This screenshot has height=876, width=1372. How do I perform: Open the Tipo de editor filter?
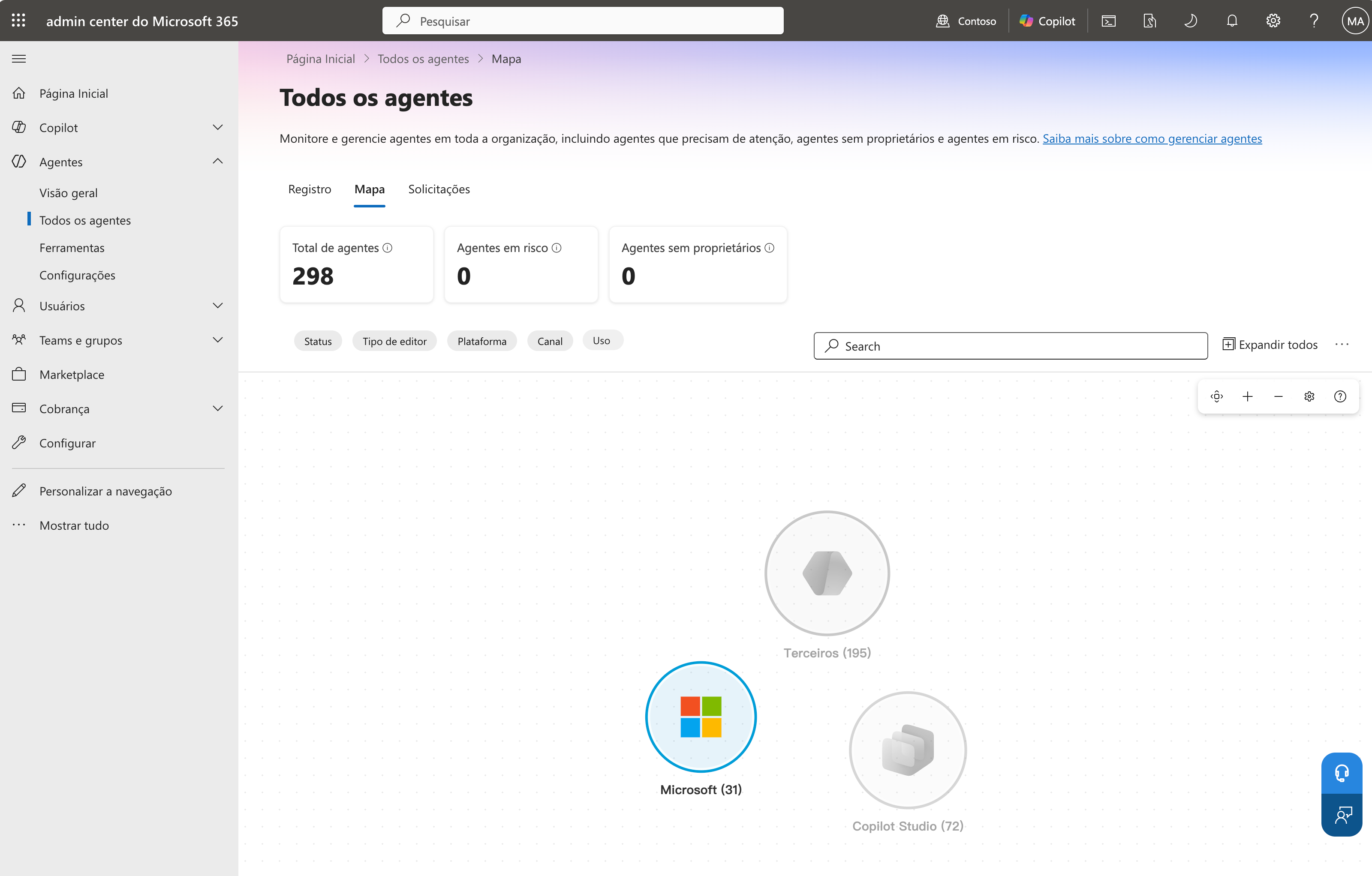pyautogui.click(x=394, y=341)
